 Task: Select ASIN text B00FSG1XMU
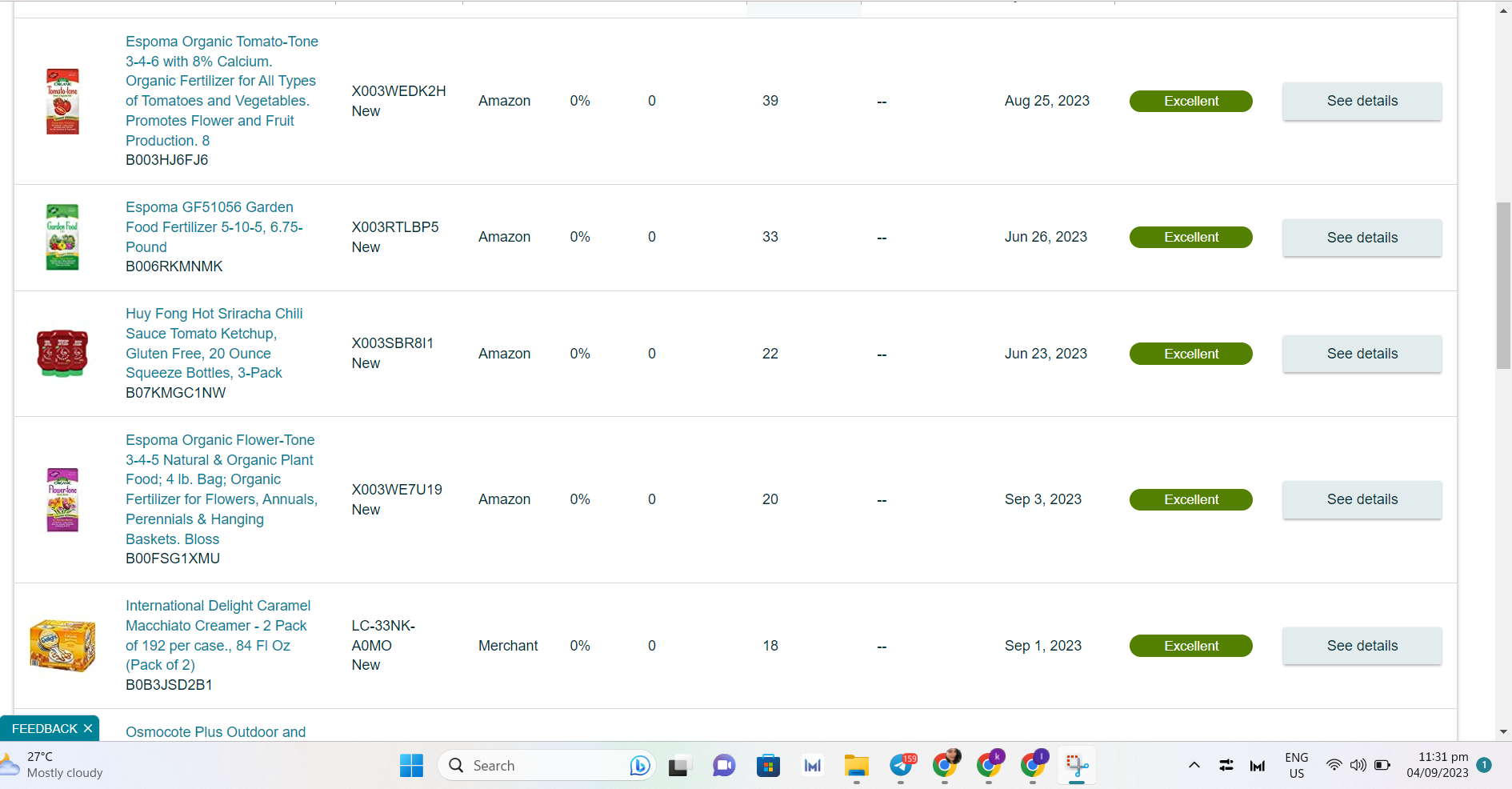[173, 559]
